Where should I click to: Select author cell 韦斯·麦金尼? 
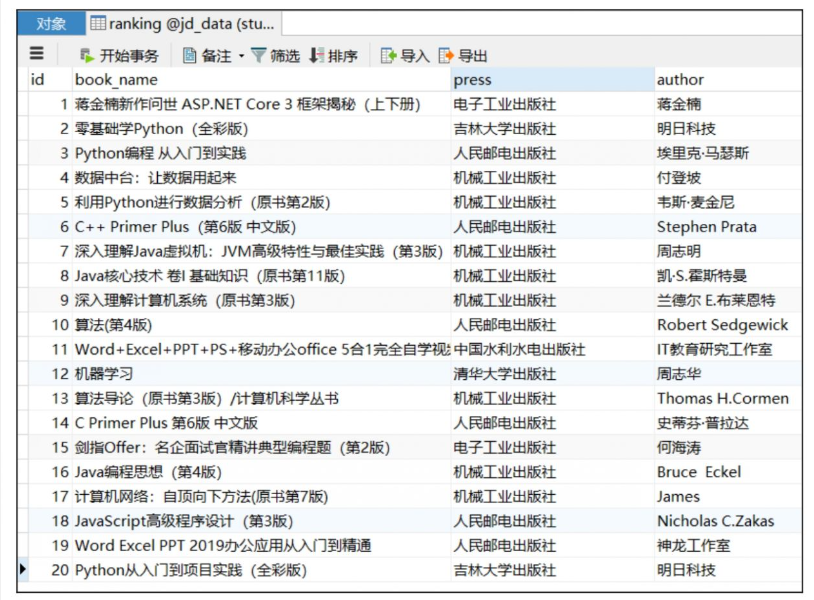tap(728, 202)
